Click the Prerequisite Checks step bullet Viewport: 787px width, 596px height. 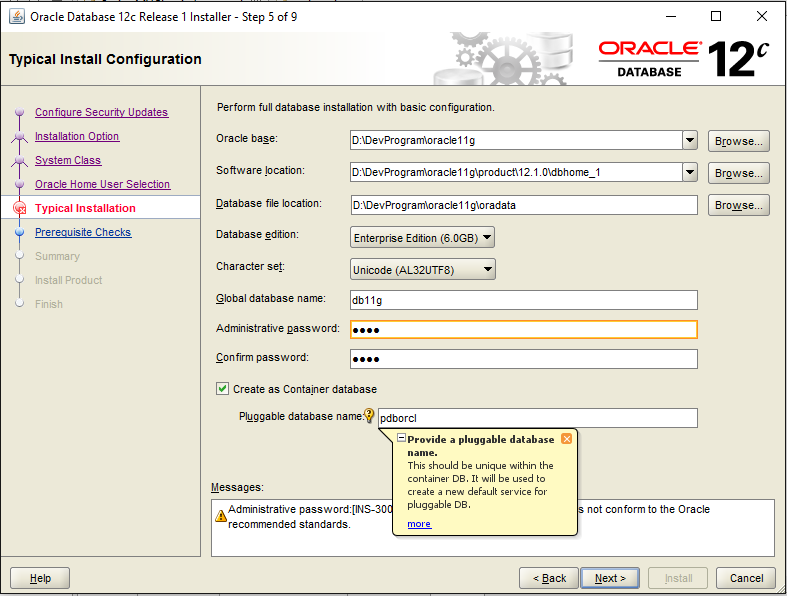[20, 232]
